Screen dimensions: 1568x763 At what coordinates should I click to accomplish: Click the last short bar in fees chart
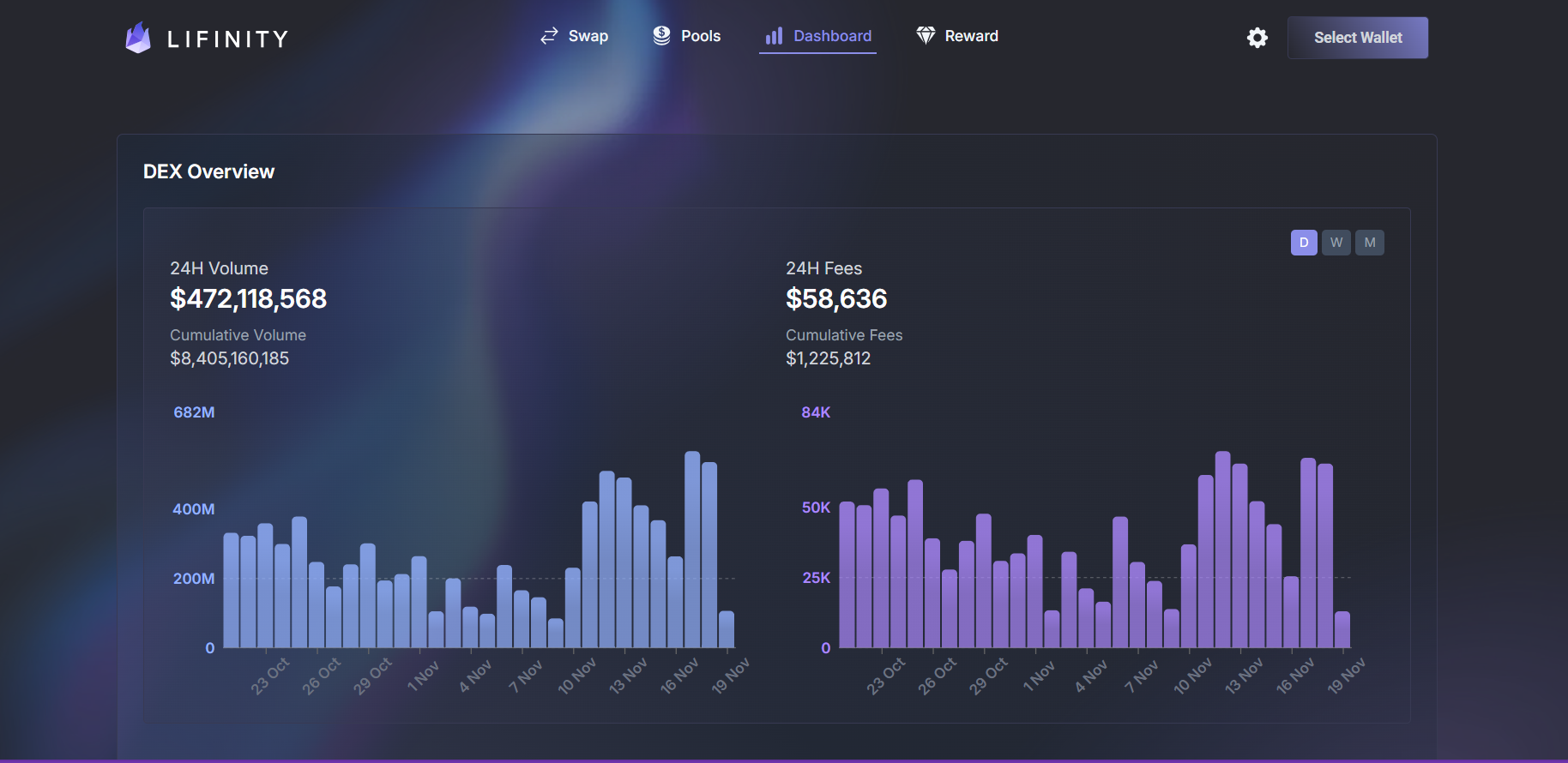click(1342, 629)
